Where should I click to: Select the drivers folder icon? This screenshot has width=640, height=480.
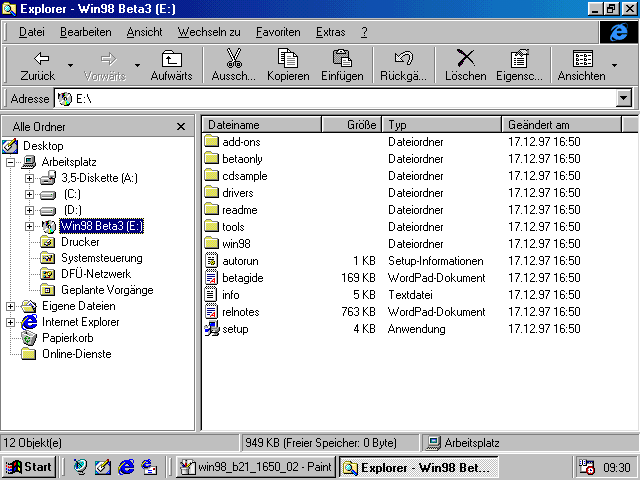pyautogui.click(x=211, y=193)
